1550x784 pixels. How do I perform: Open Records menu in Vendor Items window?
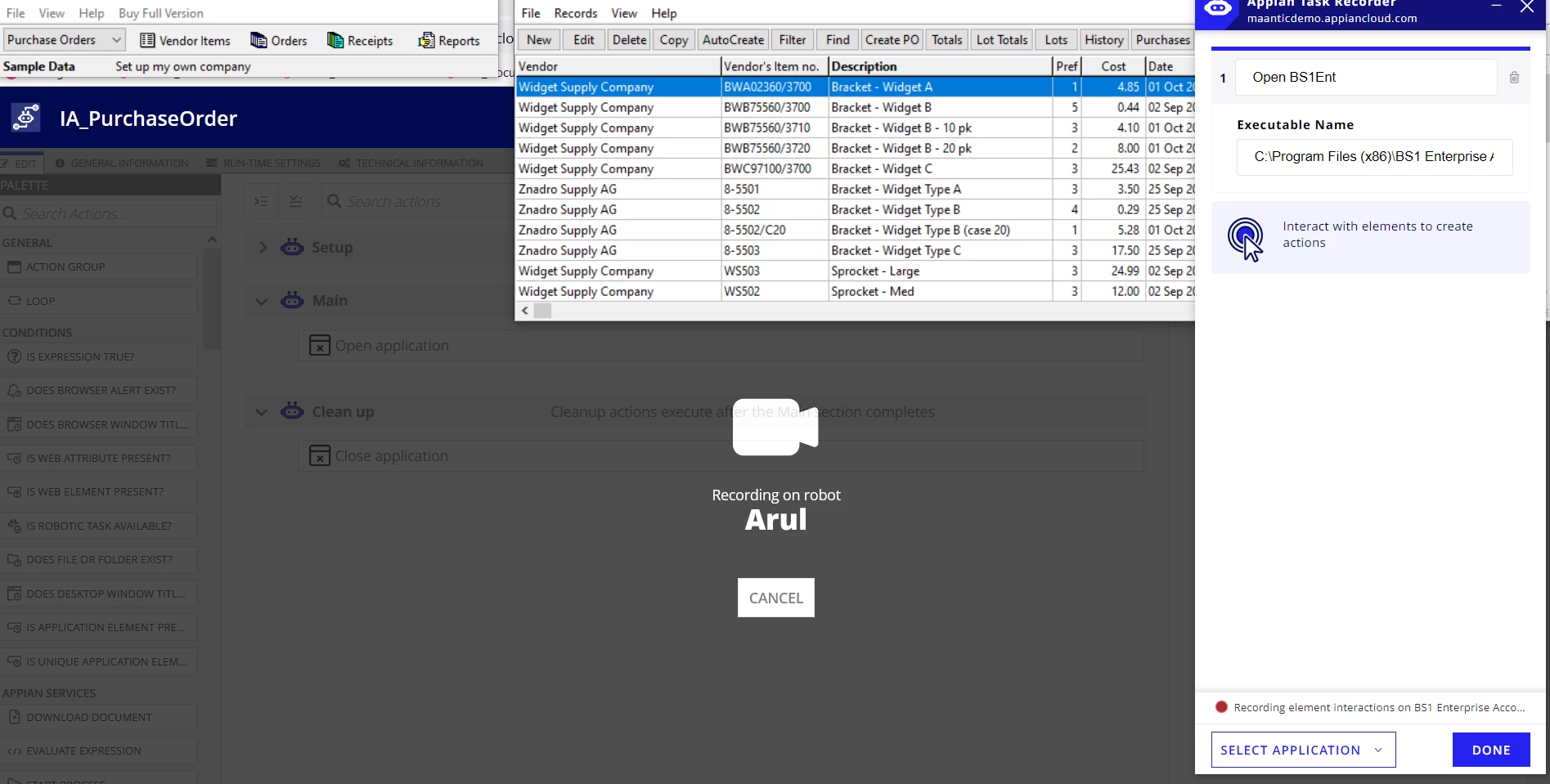[575, 13]
